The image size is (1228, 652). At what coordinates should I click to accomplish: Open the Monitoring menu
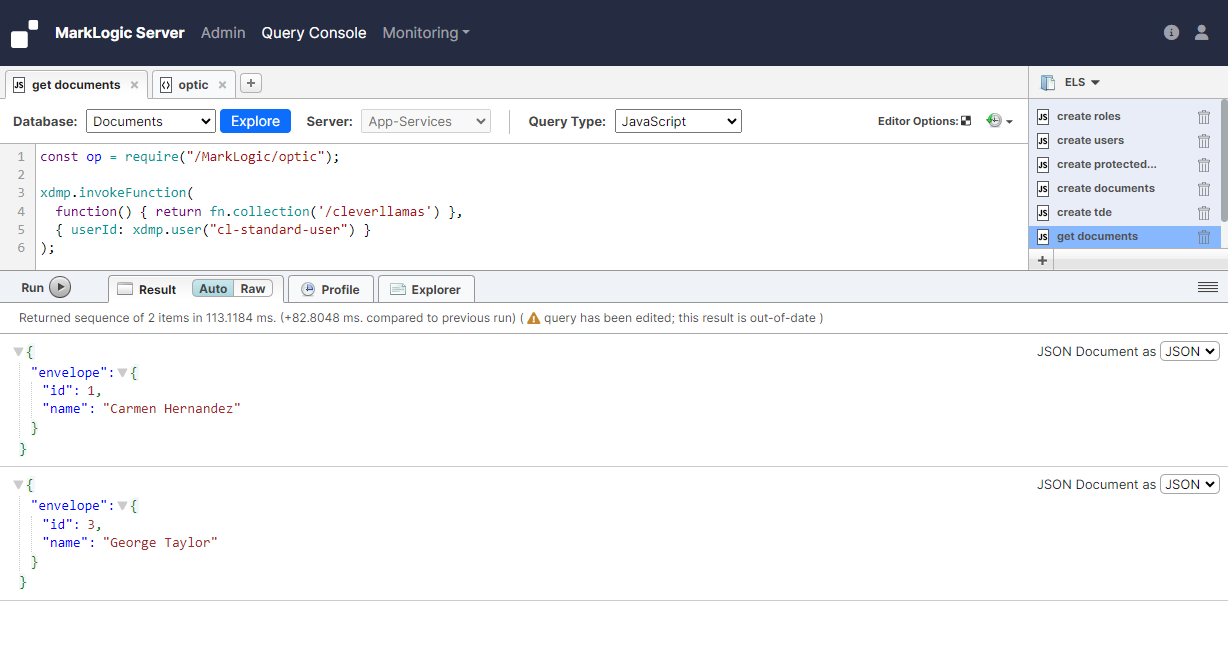pyautogui.click(x=425, y=32)
